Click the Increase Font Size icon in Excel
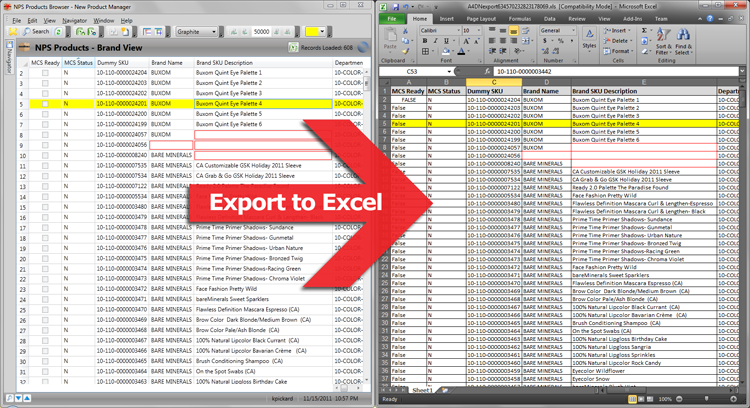 click(x=466, y=41)
